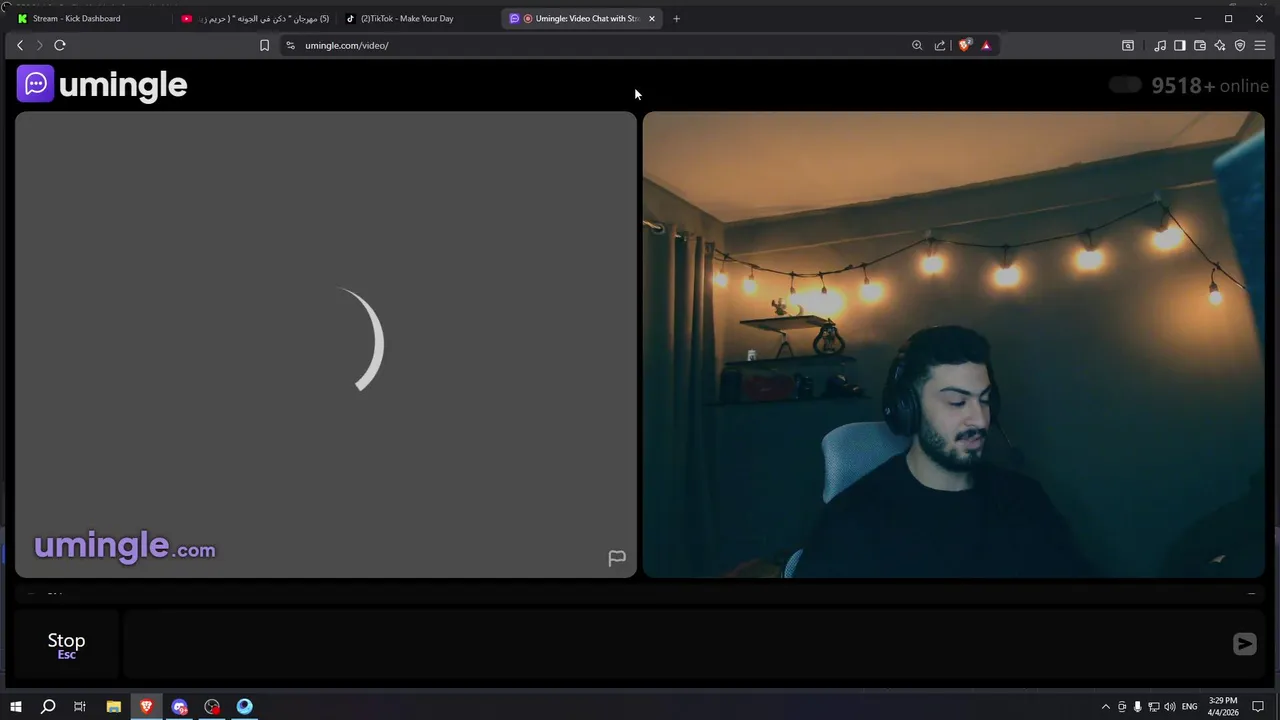The image size is (1280, 720).
Task: Go back with browser back arrow
Action: [20, 45]
